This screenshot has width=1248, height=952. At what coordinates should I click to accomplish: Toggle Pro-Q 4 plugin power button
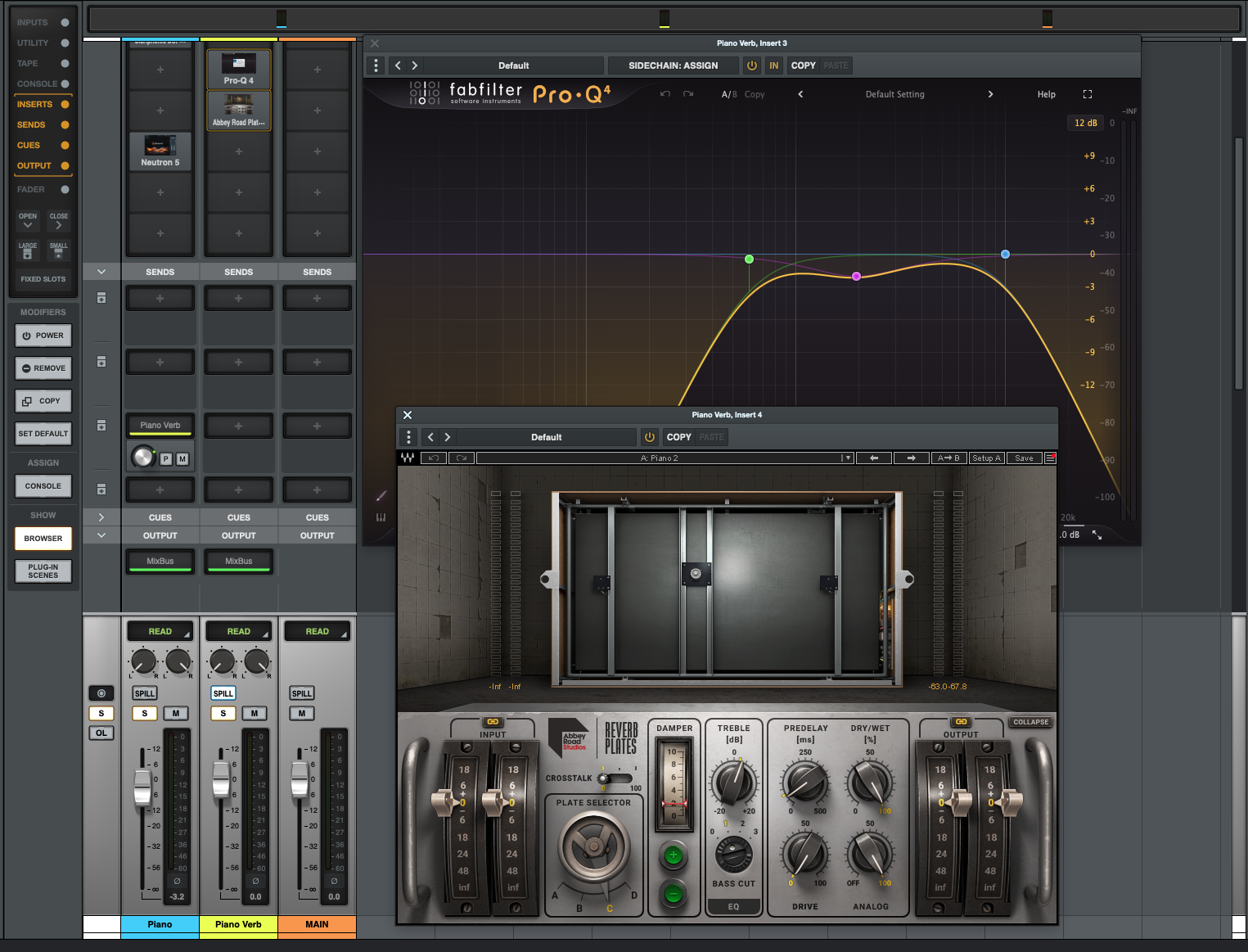751,65
